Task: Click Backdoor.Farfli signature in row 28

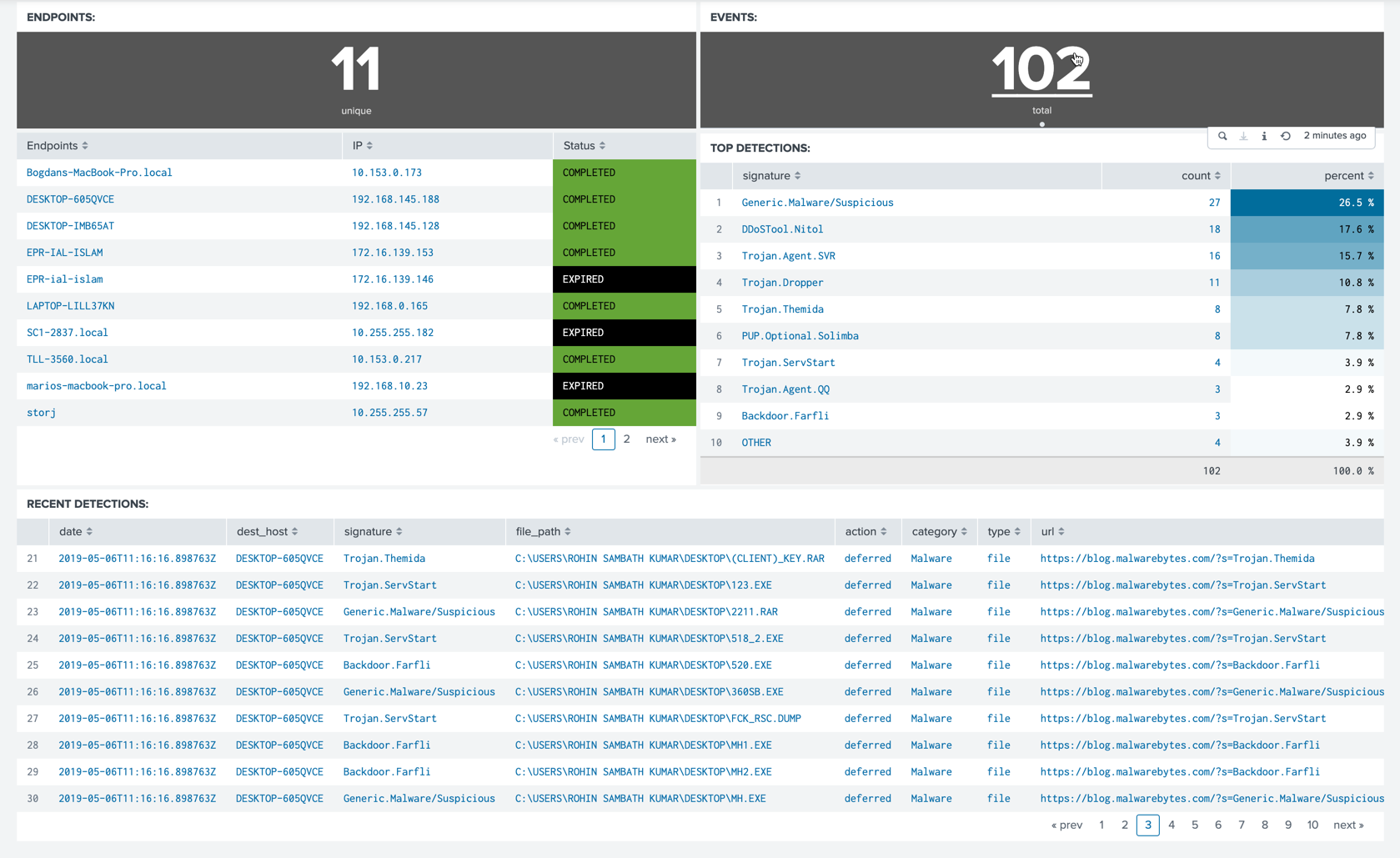Action: coord(387,745)
